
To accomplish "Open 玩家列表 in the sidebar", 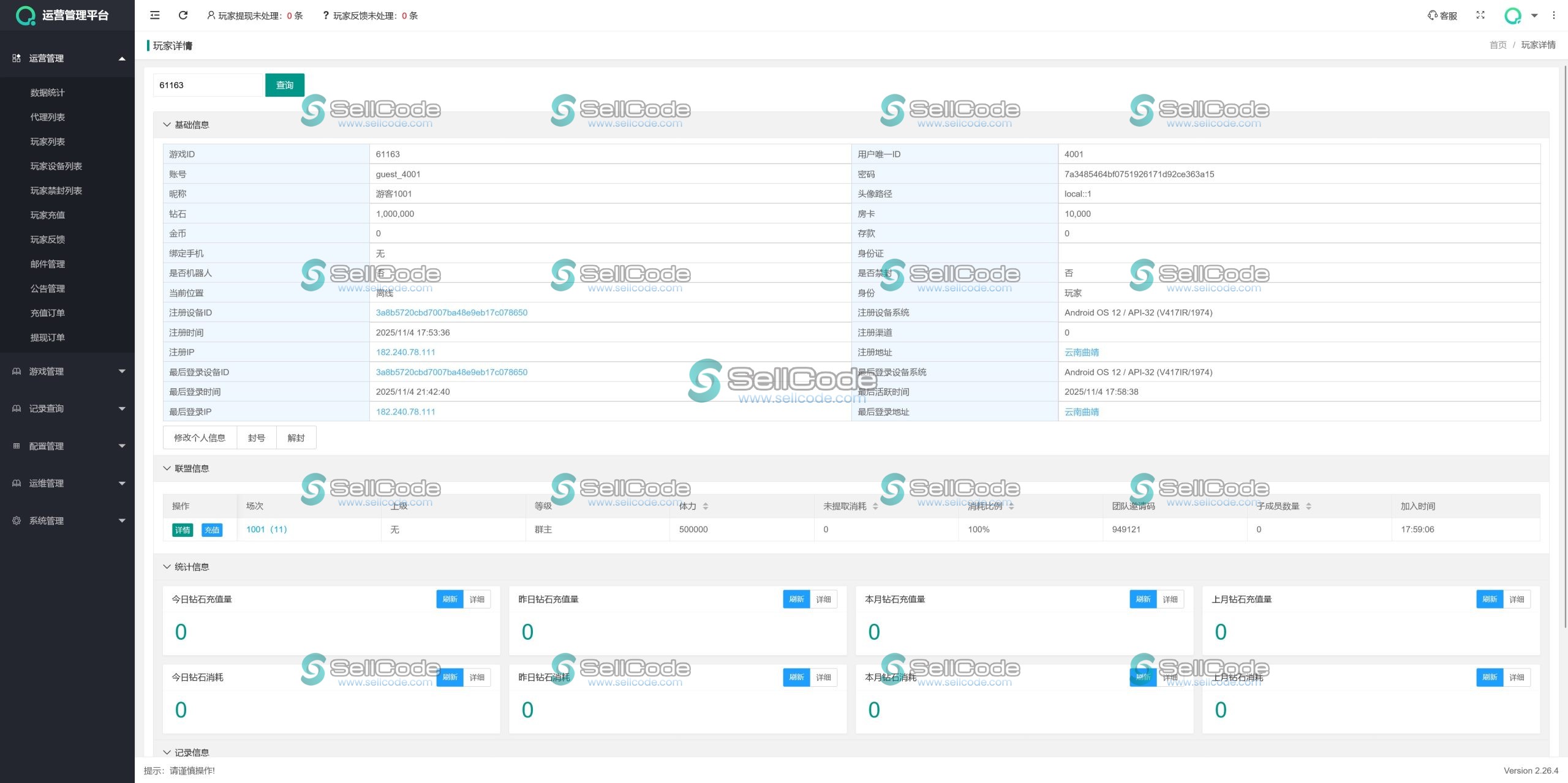I will coord(48,141).
